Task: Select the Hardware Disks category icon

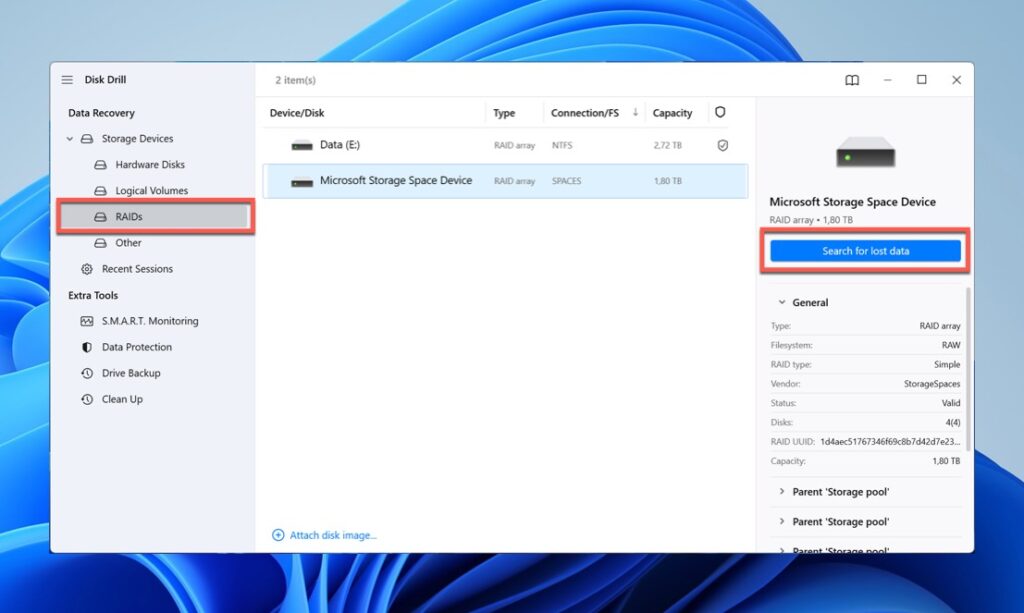Action: tap(100, 164)
